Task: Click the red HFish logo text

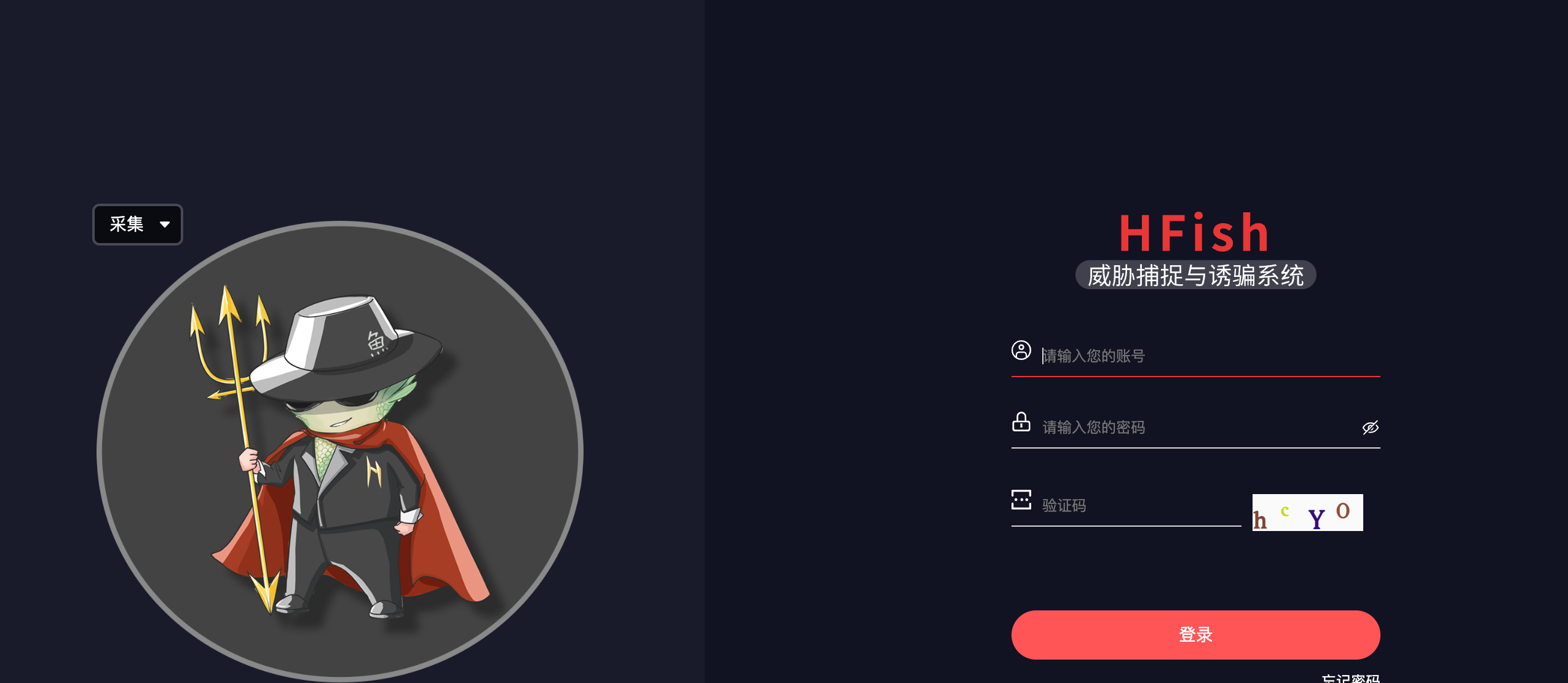Action: point(1195,233)
